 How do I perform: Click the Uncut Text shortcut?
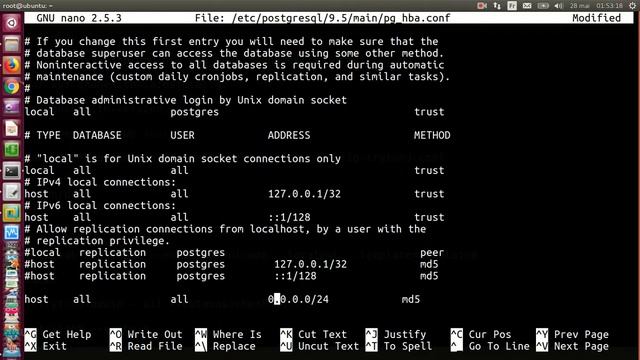tap(320, 346)
